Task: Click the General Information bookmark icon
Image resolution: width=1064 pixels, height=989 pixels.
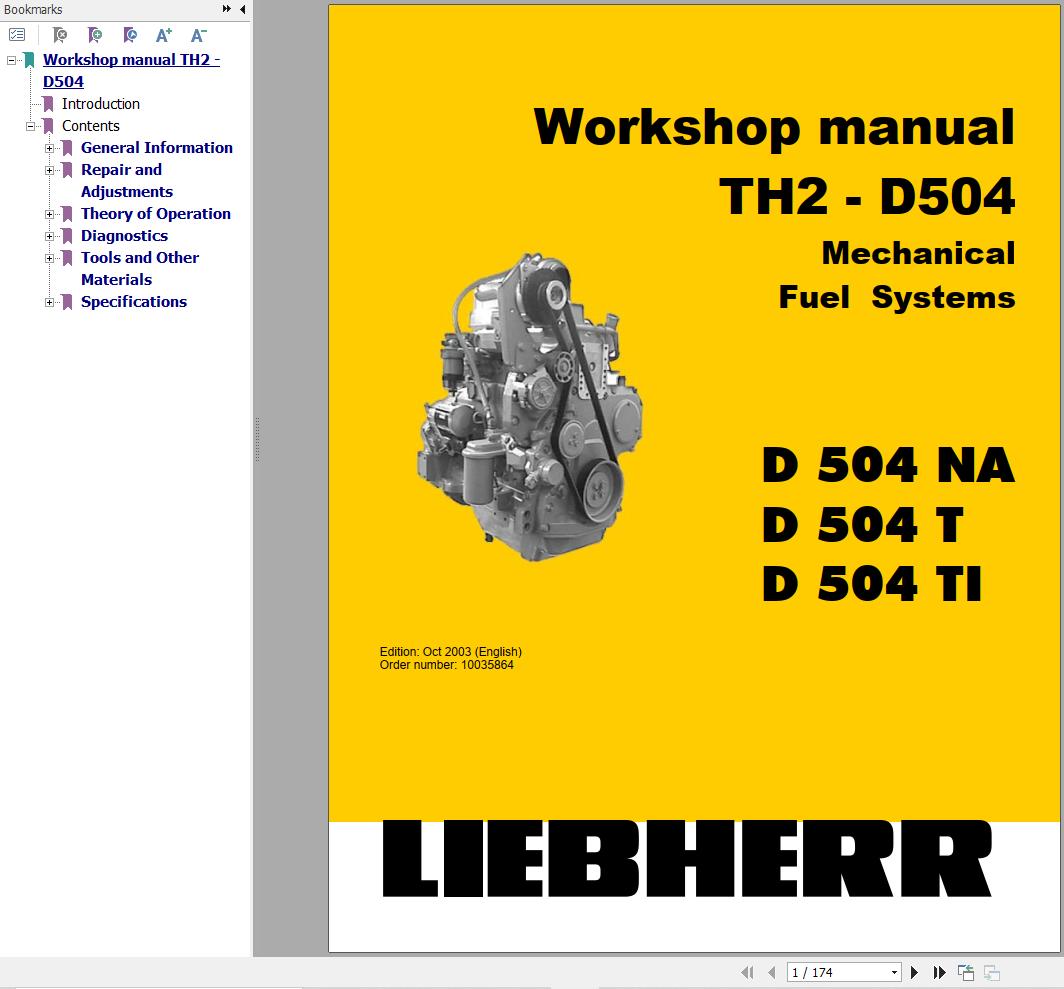Action: [x=67, y=148]
